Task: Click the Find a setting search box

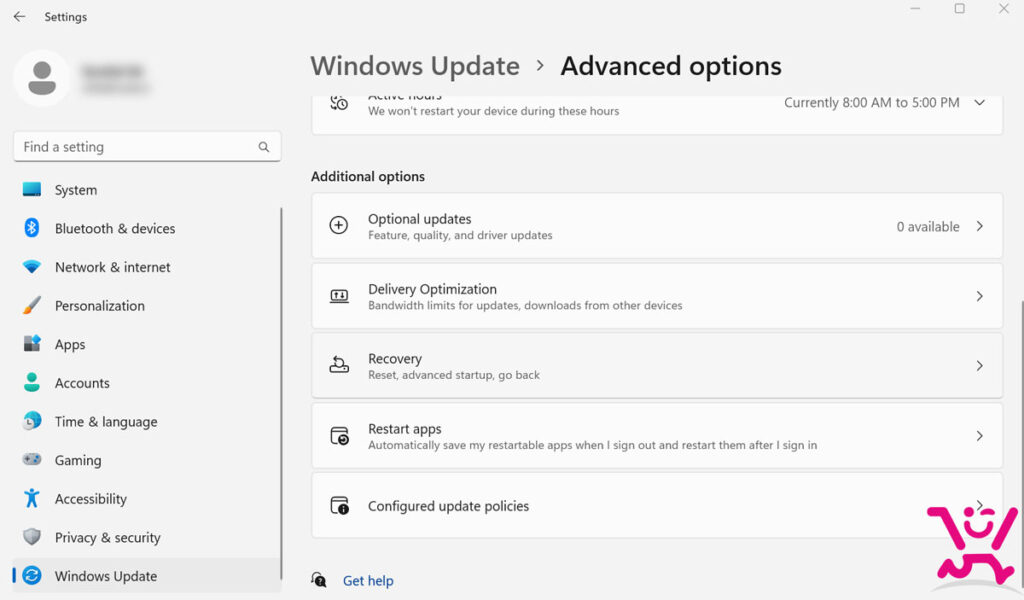Action: tap(147, 147)
